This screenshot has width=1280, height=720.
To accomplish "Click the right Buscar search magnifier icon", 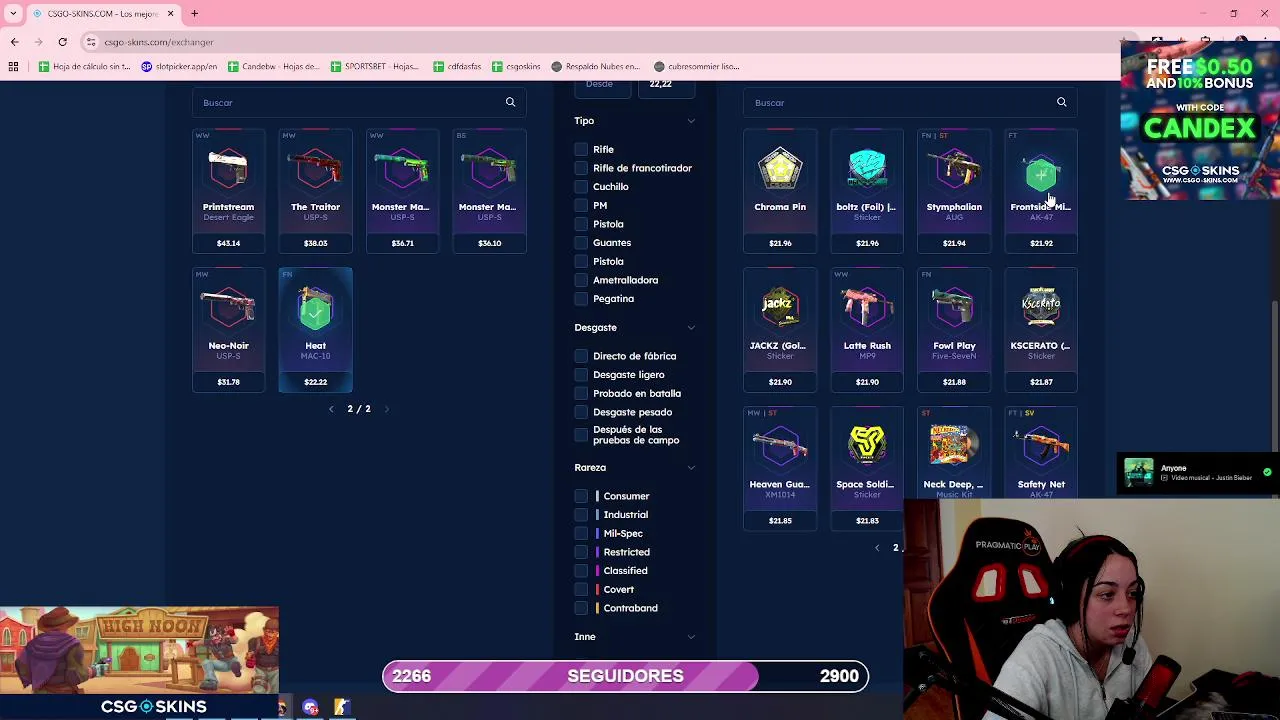I will click(x=1061, y=102).
